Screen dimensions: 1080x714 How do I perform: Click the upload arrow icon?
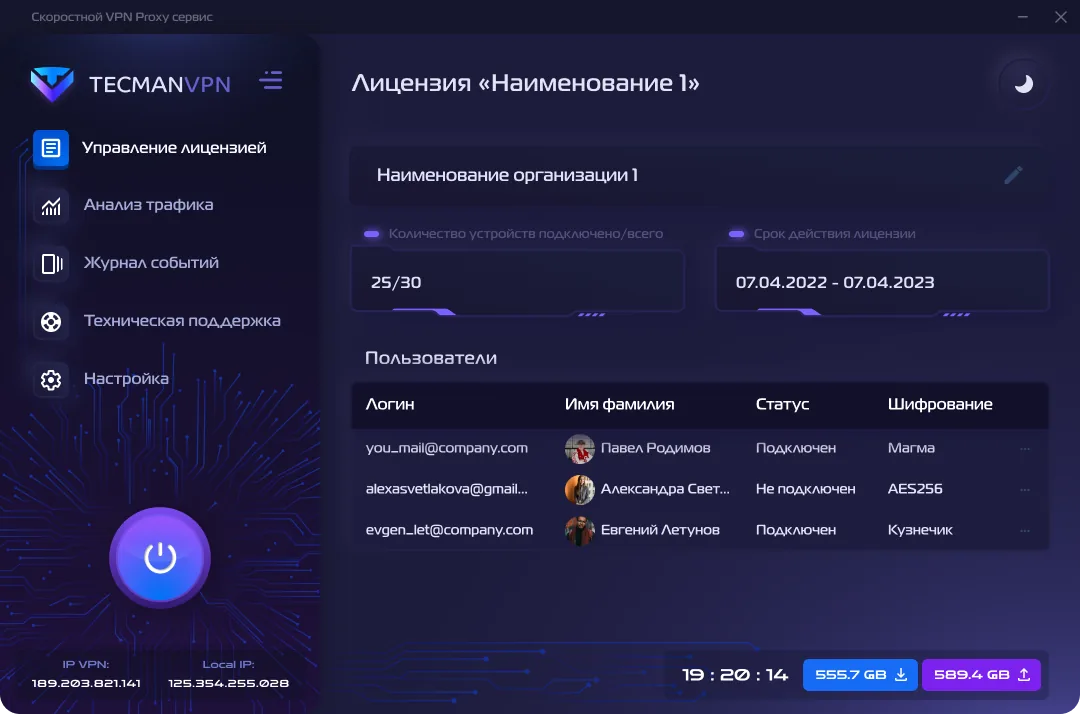1024,675
